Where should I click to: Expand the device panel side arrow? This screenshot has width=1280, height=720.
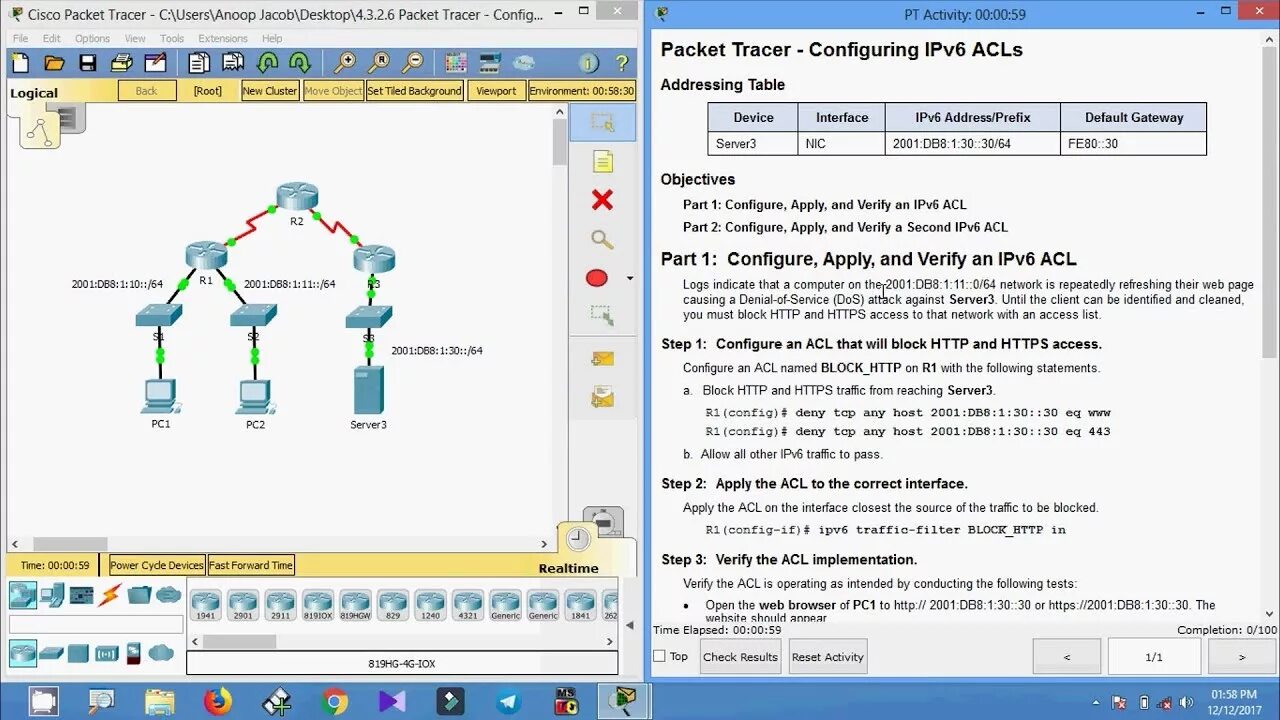pyautogui.click(x=629, y=625)
